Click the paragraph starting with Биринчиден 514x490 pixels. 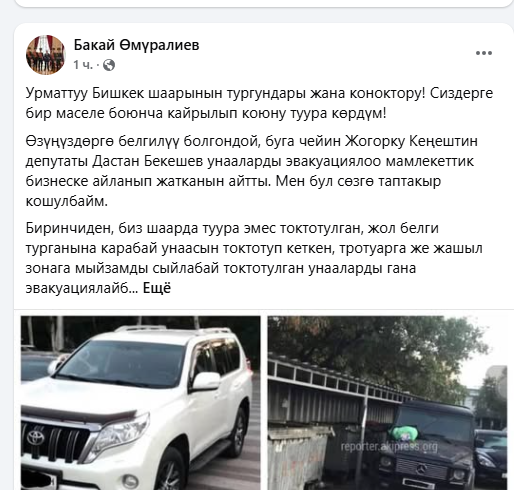[x=254, y=258]
